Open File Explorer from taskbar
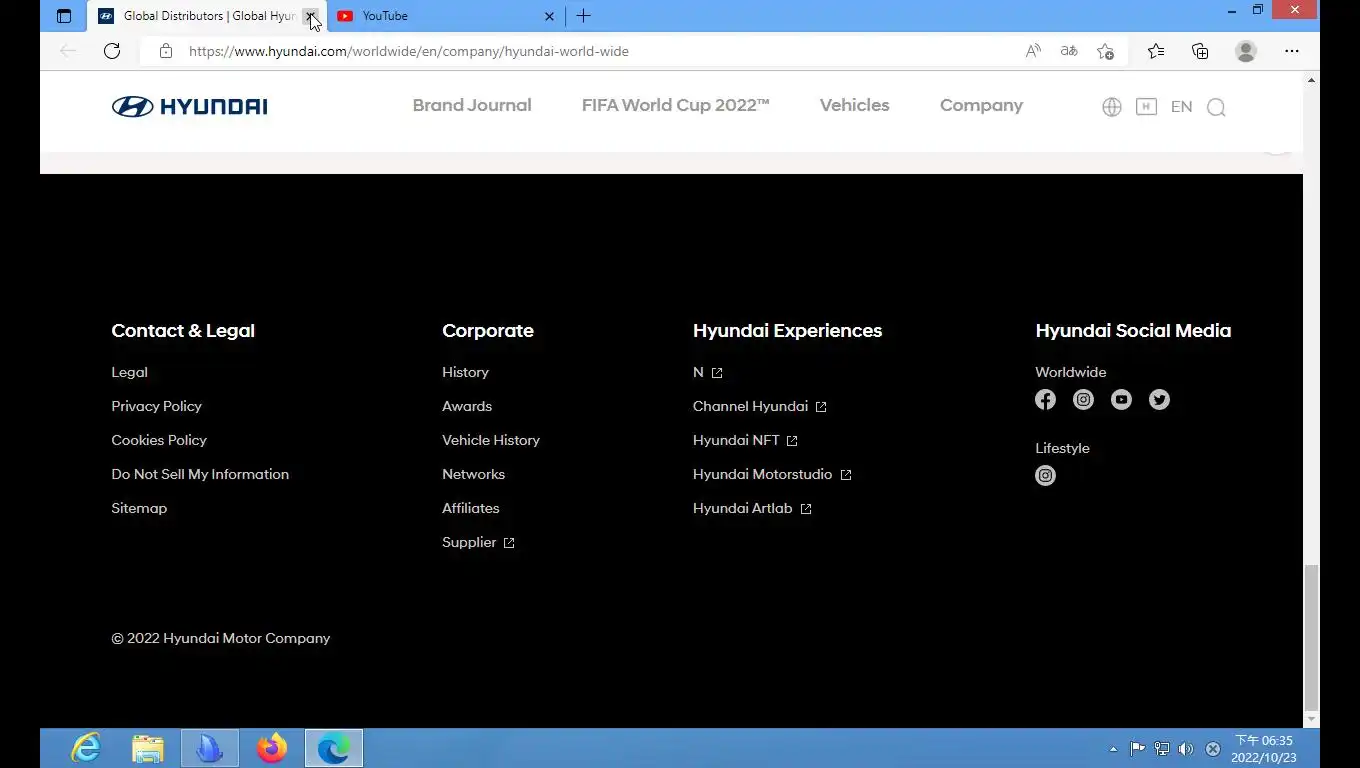This screenshot has height=768, width=1360. point(148,748)
